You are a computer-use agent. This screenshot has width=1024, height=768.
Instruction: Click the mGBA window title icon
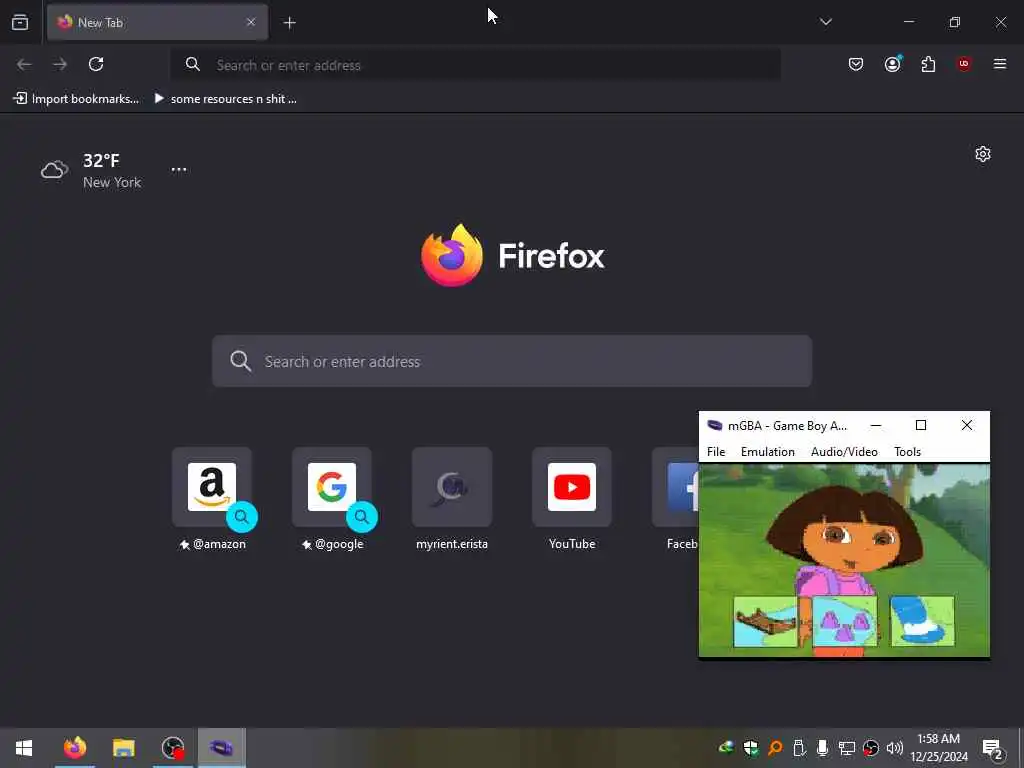[x=714, y=426]
